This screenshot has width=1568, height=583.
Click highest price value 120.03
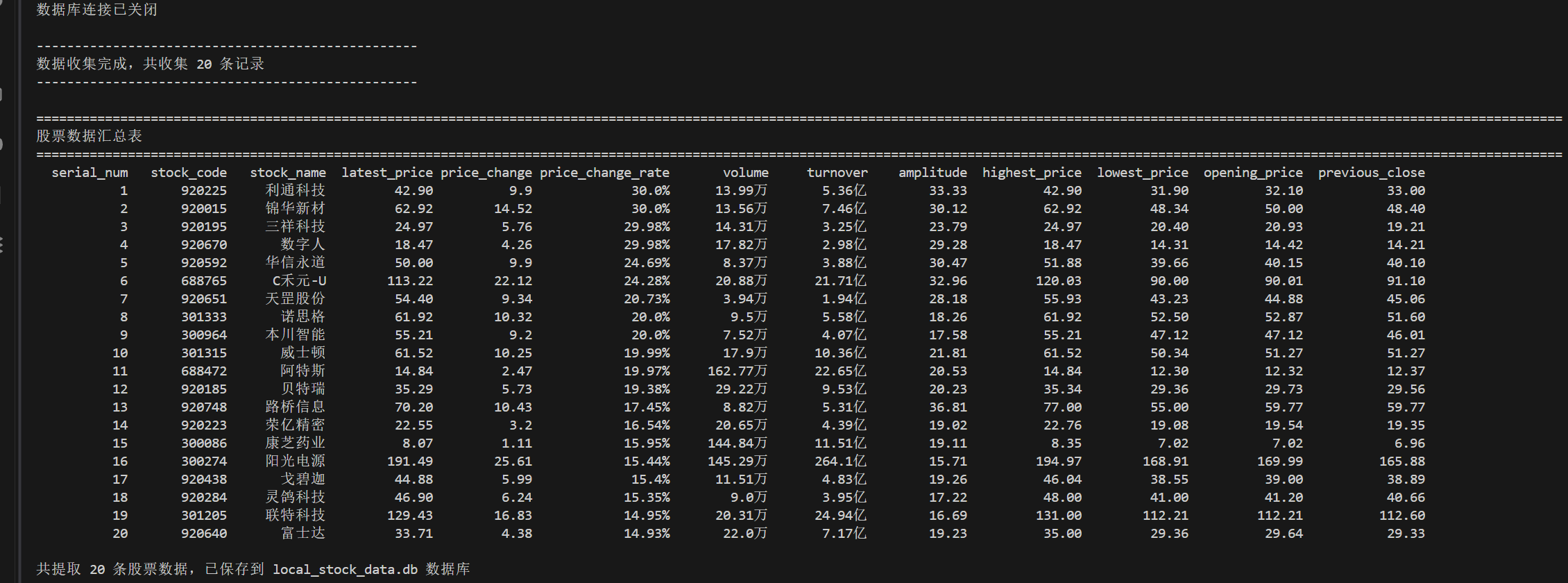(1059, 280)
